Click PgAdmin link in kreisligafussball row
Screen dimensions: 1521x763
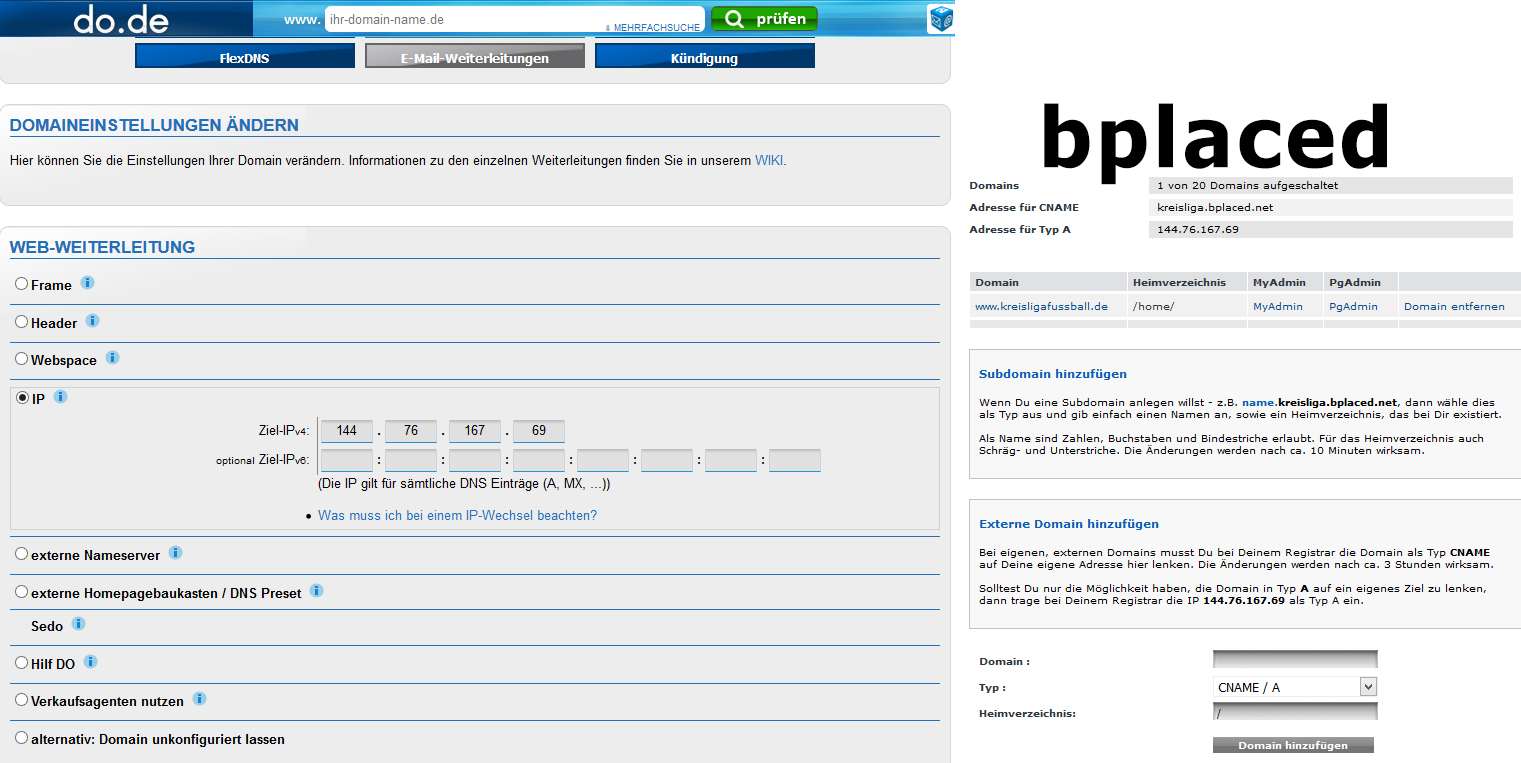[1353, 306]
